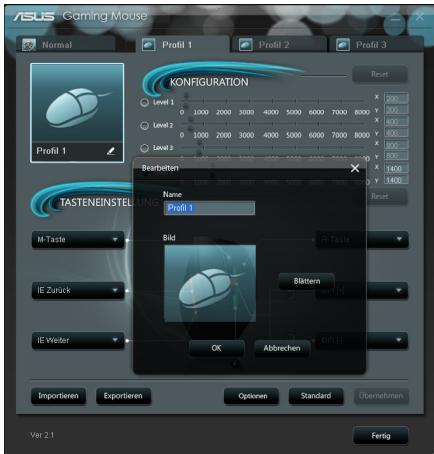Click the mouse icon on Profil 2 tab

point(246,45)
